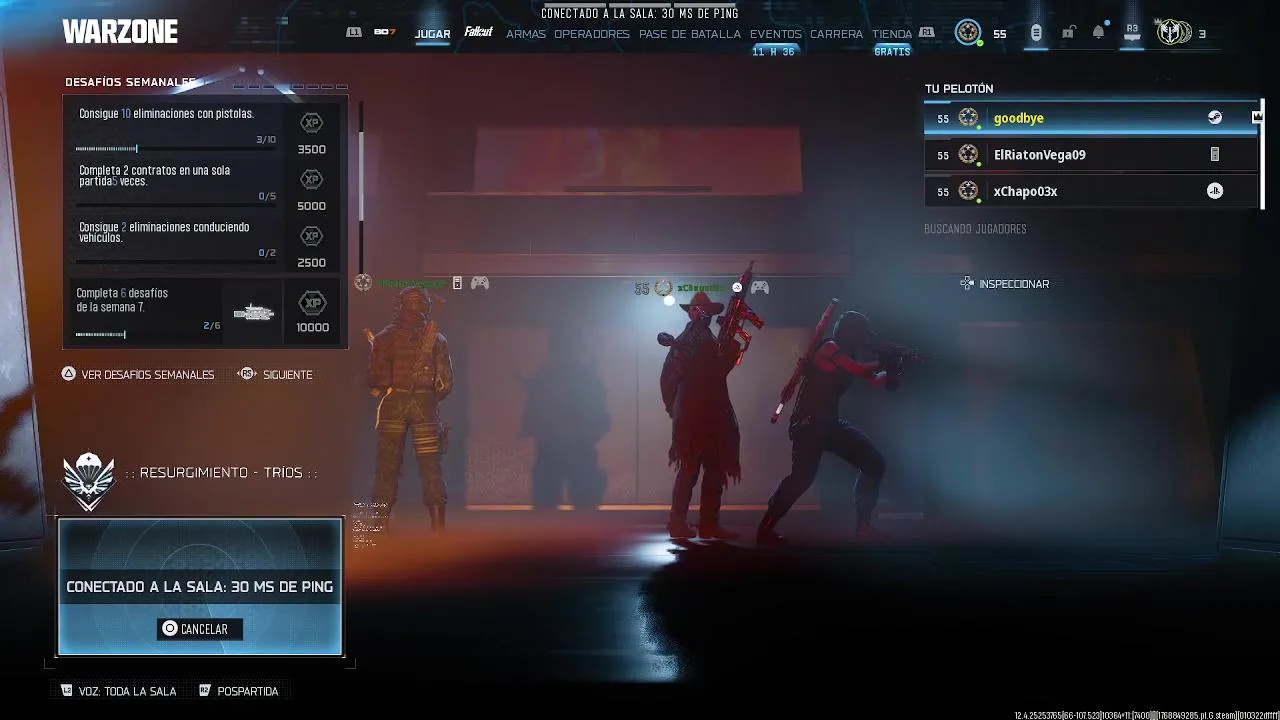Click the R1 bumper icon in the top bar
Screen dimensions: 1280x720
[x=926, y=33]
